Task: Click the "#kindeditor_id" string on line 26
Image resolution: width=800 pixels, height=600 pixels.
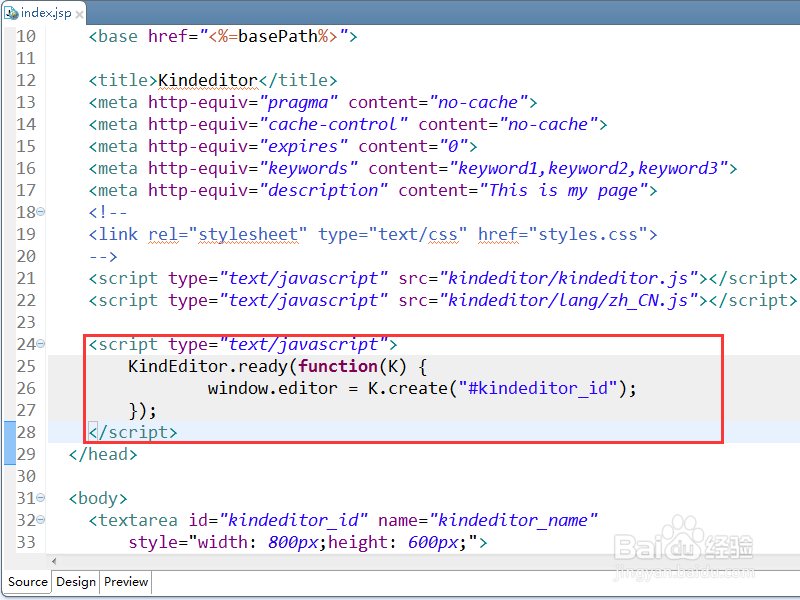Action: click(x=538, y=388)
